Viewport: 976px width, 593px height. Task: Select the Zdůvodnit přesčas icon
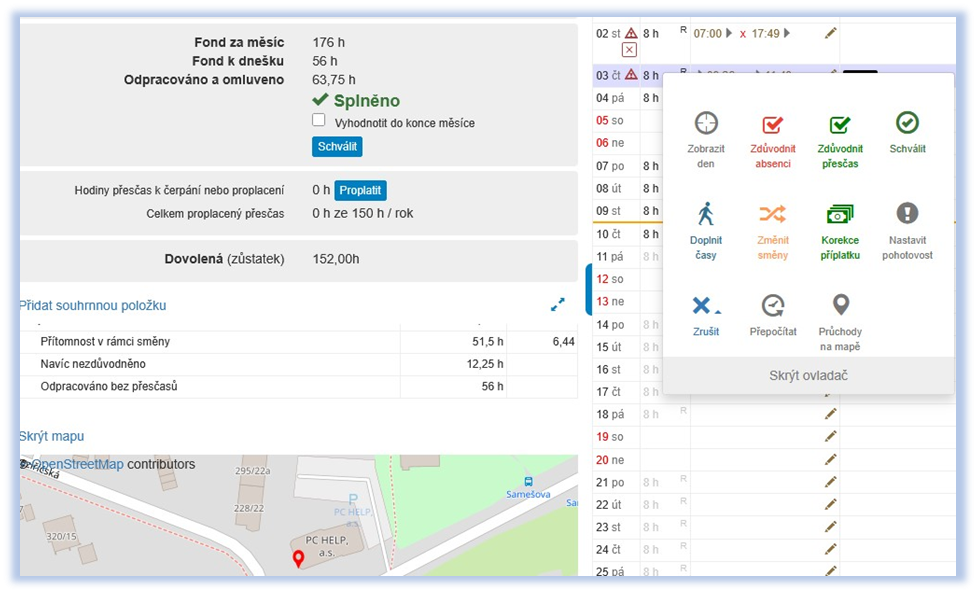coord(840,124)
